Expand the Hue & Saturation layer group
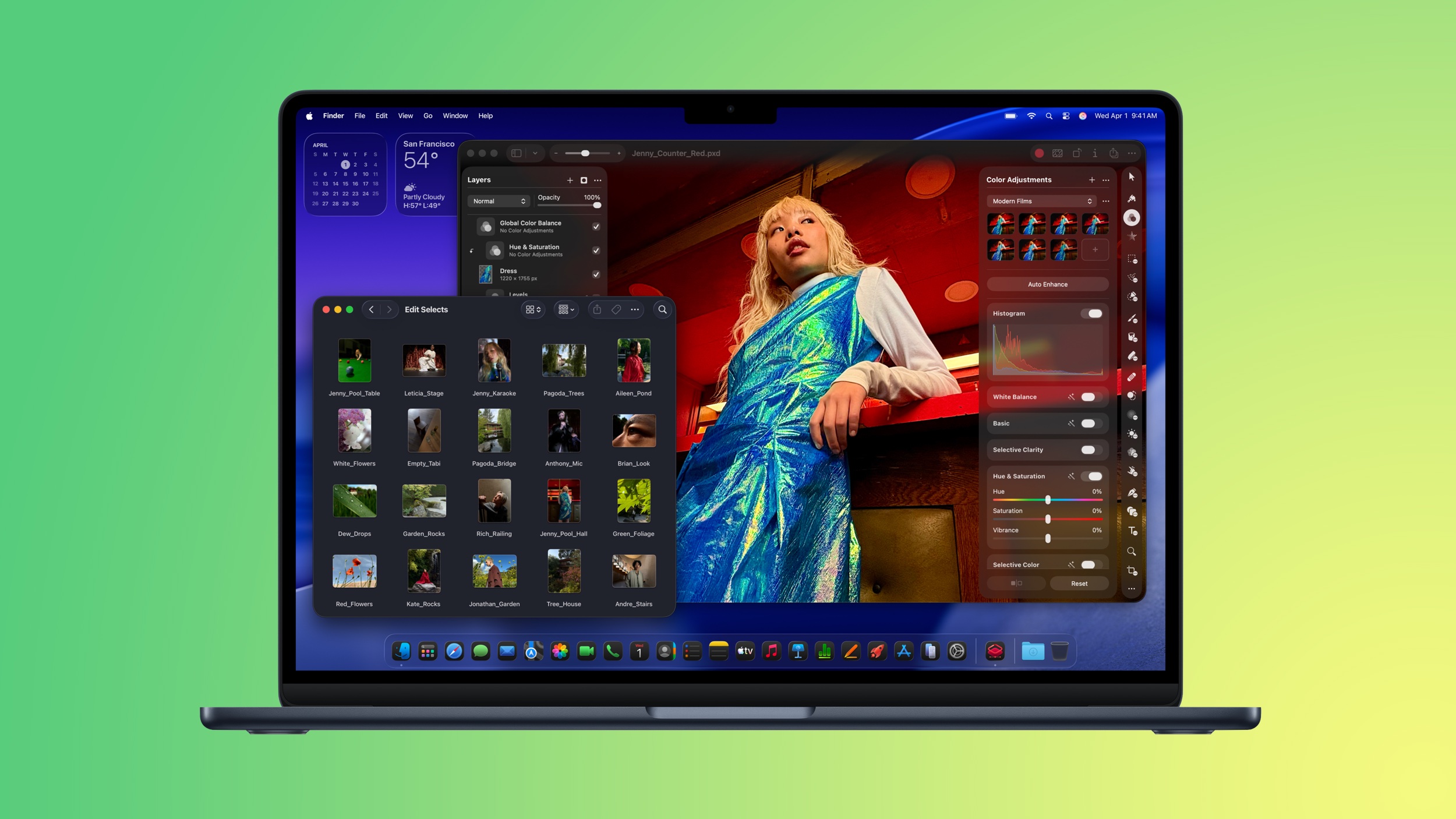1456x819 pixels. pos(471,251)
